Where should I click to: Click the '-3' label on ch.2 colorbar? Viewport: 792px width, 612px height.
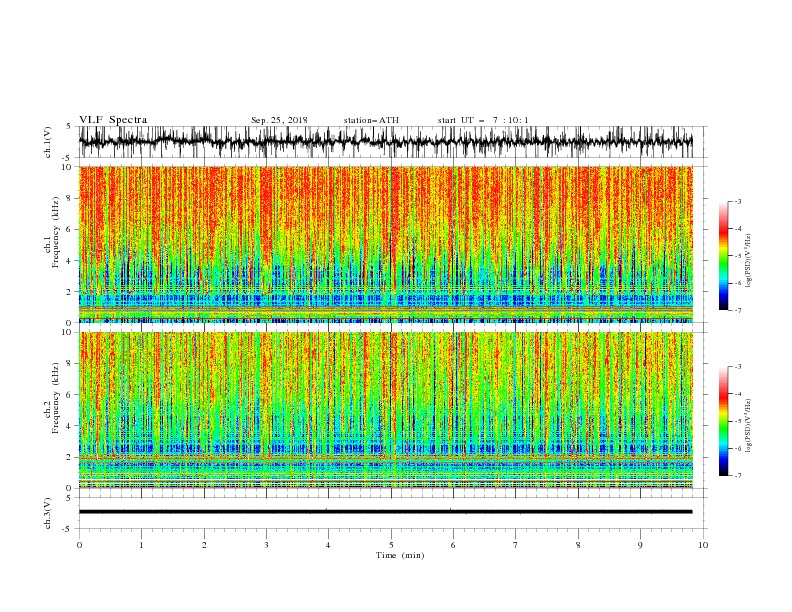738,367
